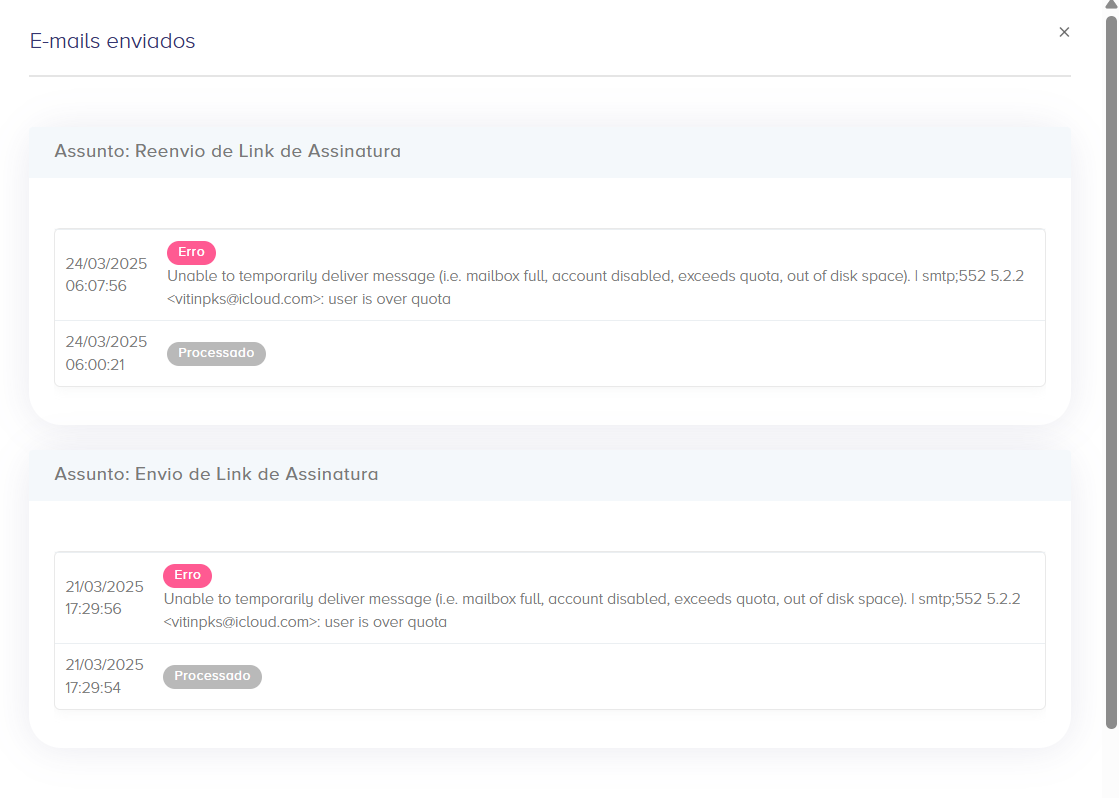The height and width of the screenshot is (798, 1119).
Task: Select the 21/03/2025 17:29:56 timestamp
Action: pyautogui.click(x=105, y=598)
